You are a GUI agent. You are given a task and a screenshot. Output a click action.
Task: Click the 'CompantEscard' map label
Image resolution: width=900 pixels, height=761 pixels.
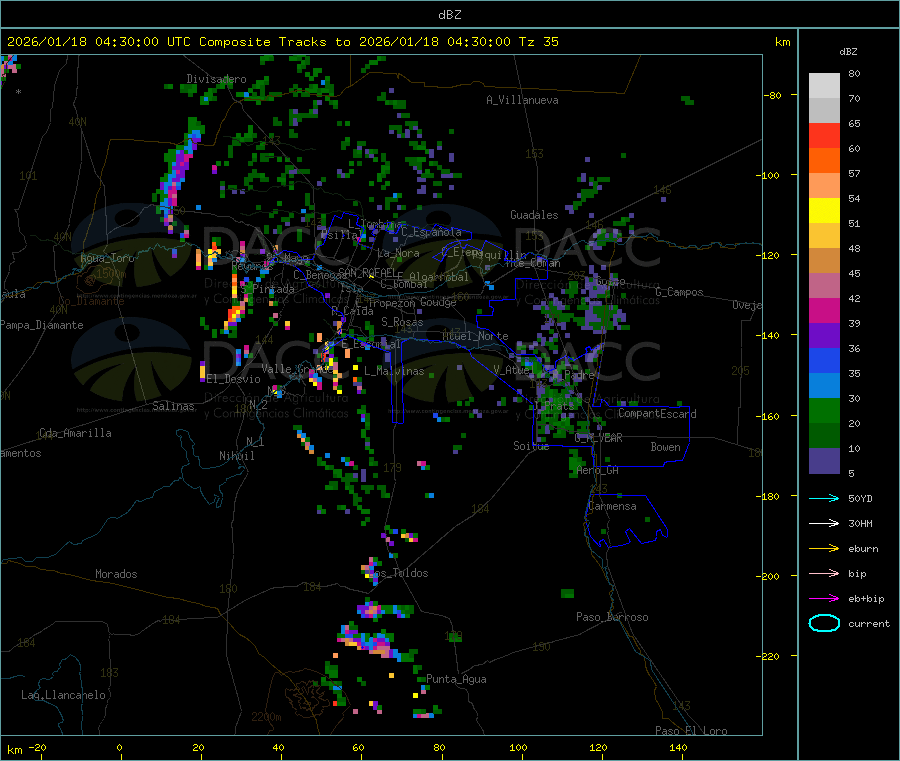[x=657, y=414]
